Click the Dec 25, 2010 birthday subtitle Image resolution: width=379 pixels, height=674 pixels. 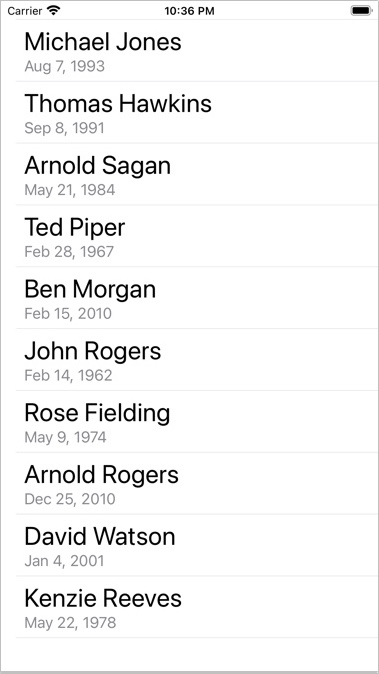tap(70, 499)
